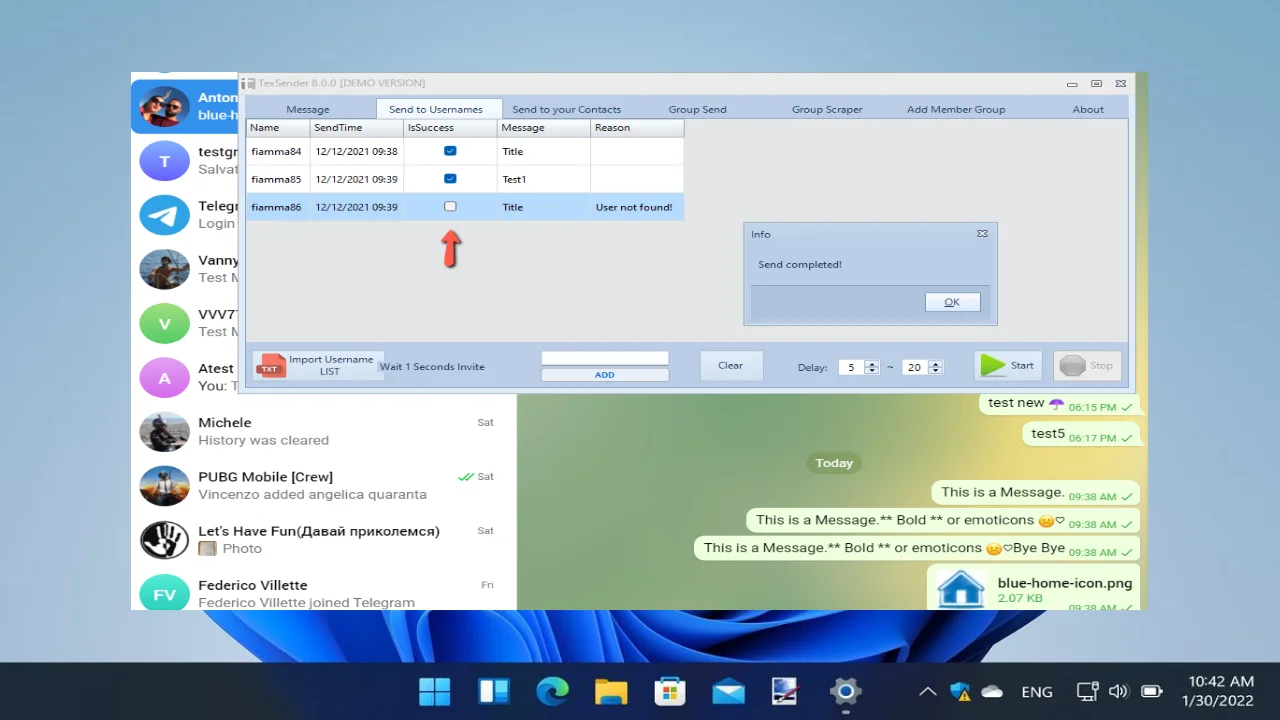Switch to the Message tab
The width and height of the screenshot is (1280, 720).
(x=308, y=109)
